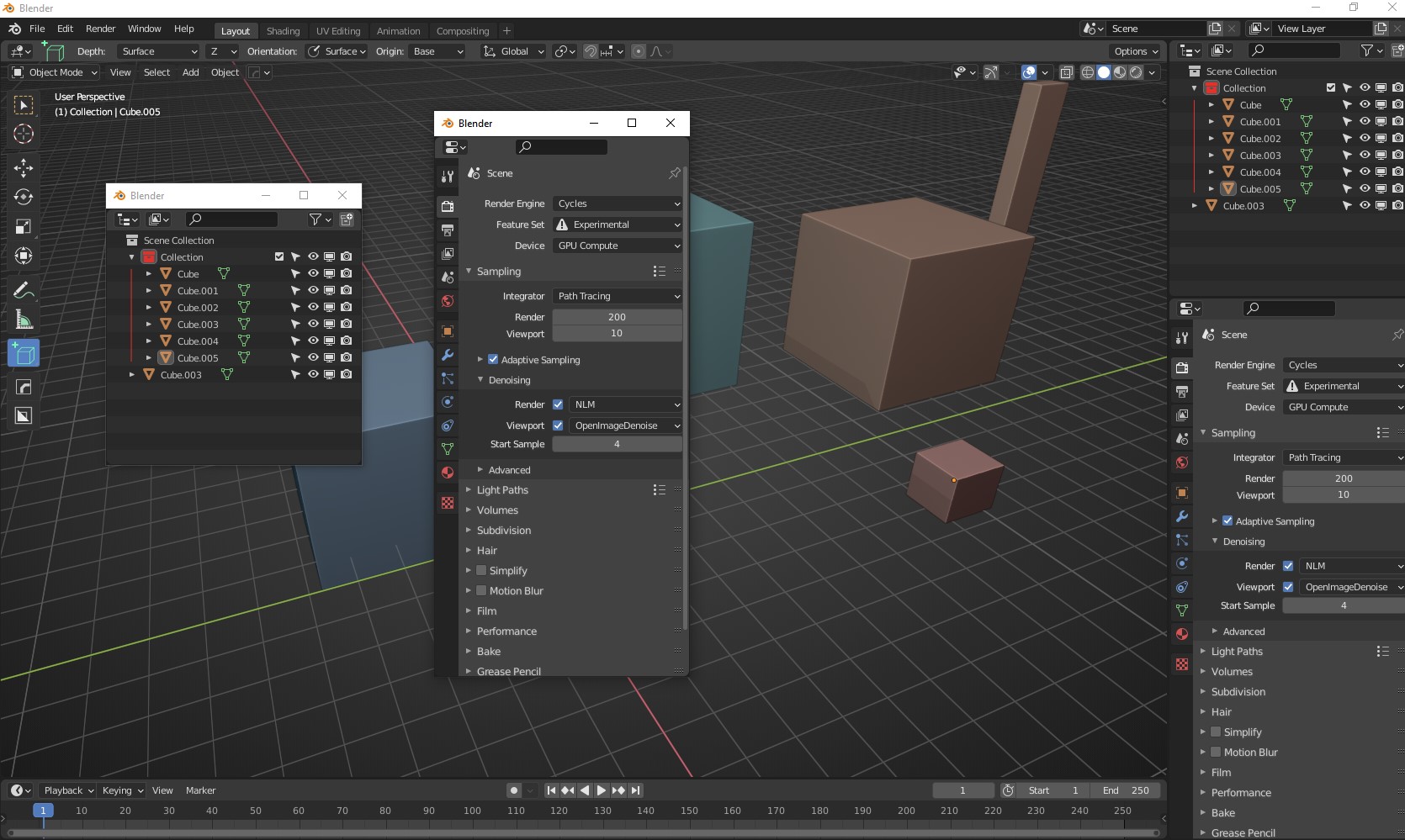This screenshot has width=1405, height=840.
Task: Switch to UV Editing workspace tab
Action: point(338,31)
